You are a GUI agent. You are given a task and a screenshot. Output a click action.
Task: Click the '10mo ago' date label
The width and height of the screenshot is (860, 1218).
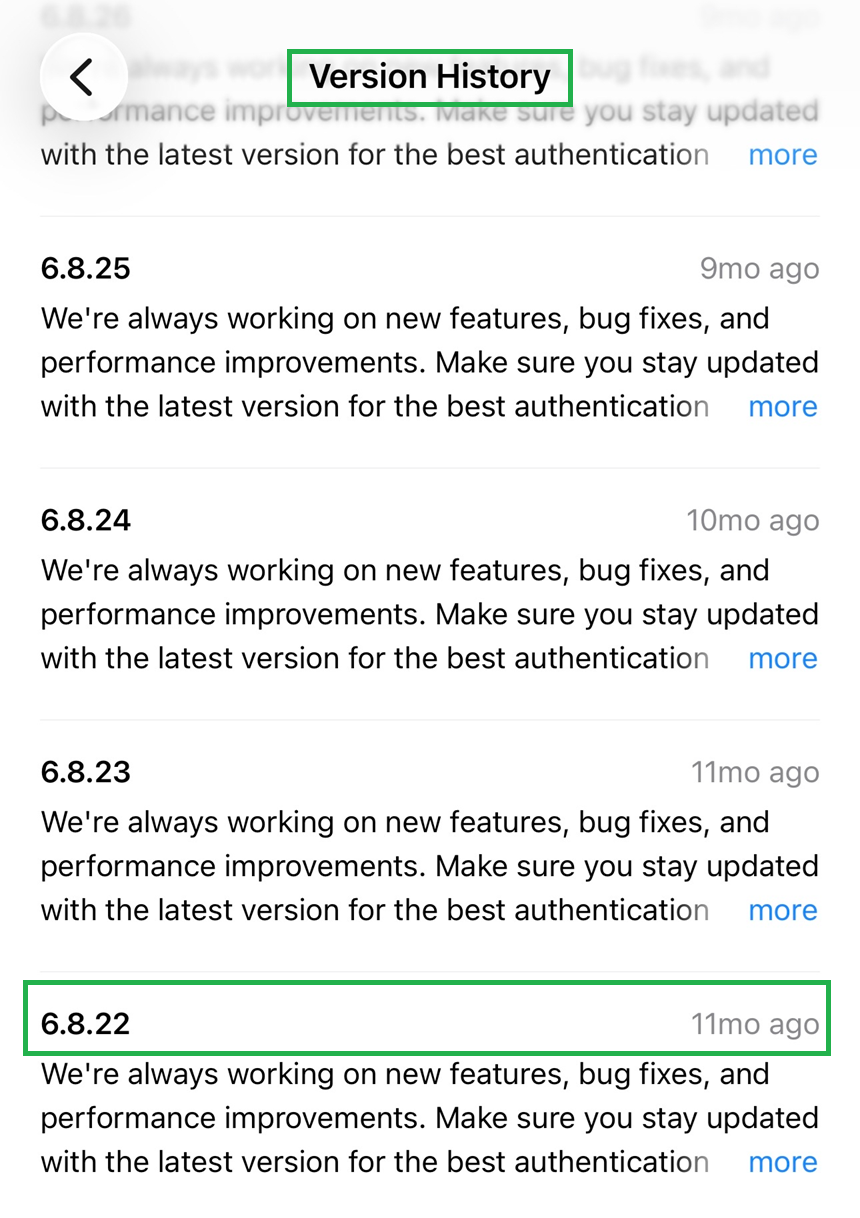click(752, 521)
